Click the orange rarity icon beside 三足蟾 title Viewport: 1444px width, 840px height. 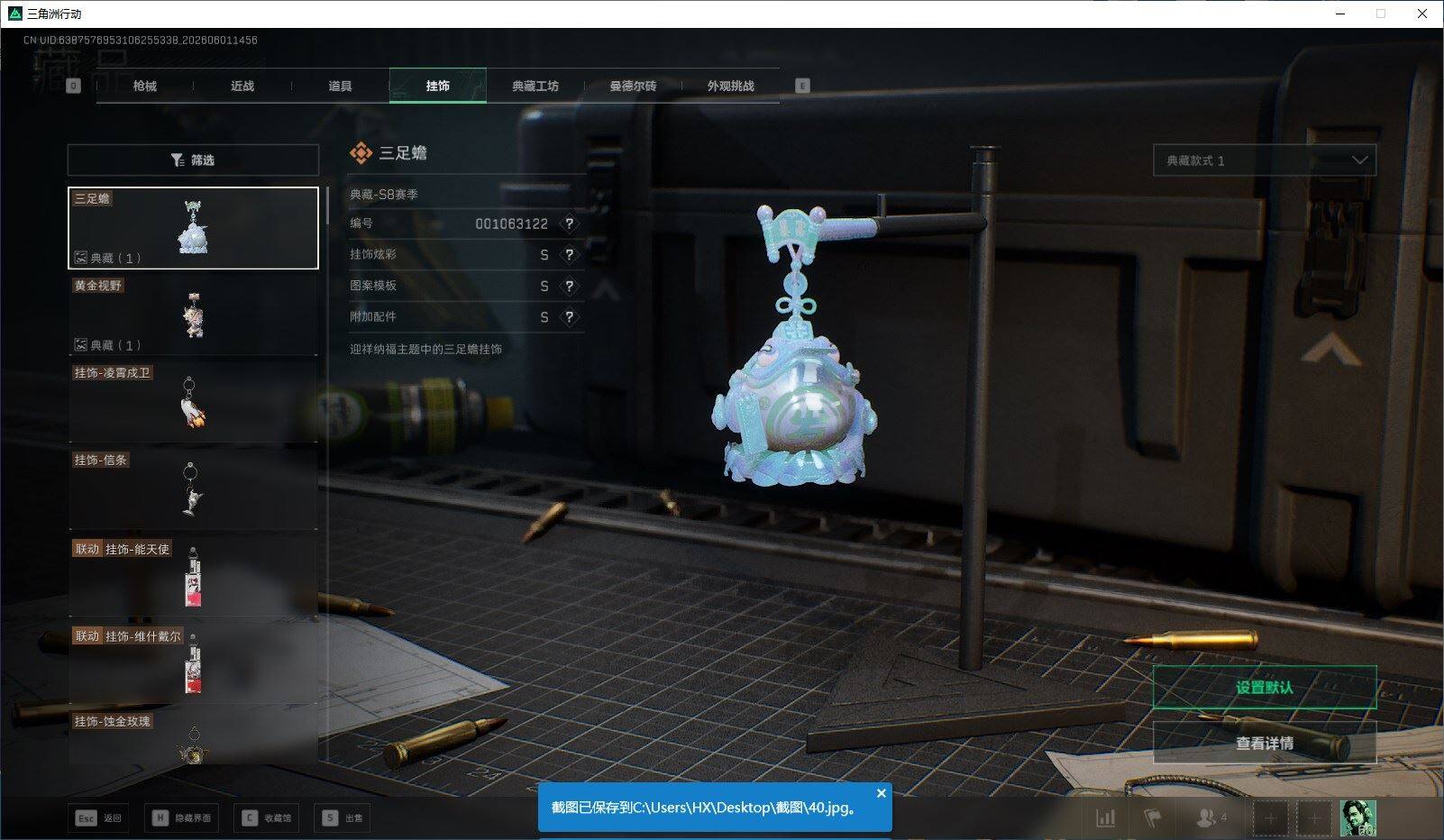[361, 153]
